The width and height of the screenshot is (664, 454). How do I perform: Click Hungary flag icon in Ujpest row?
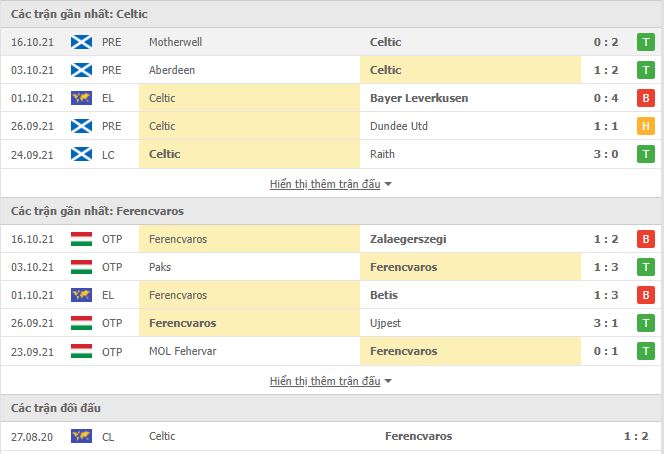click(x=81, y=323)
